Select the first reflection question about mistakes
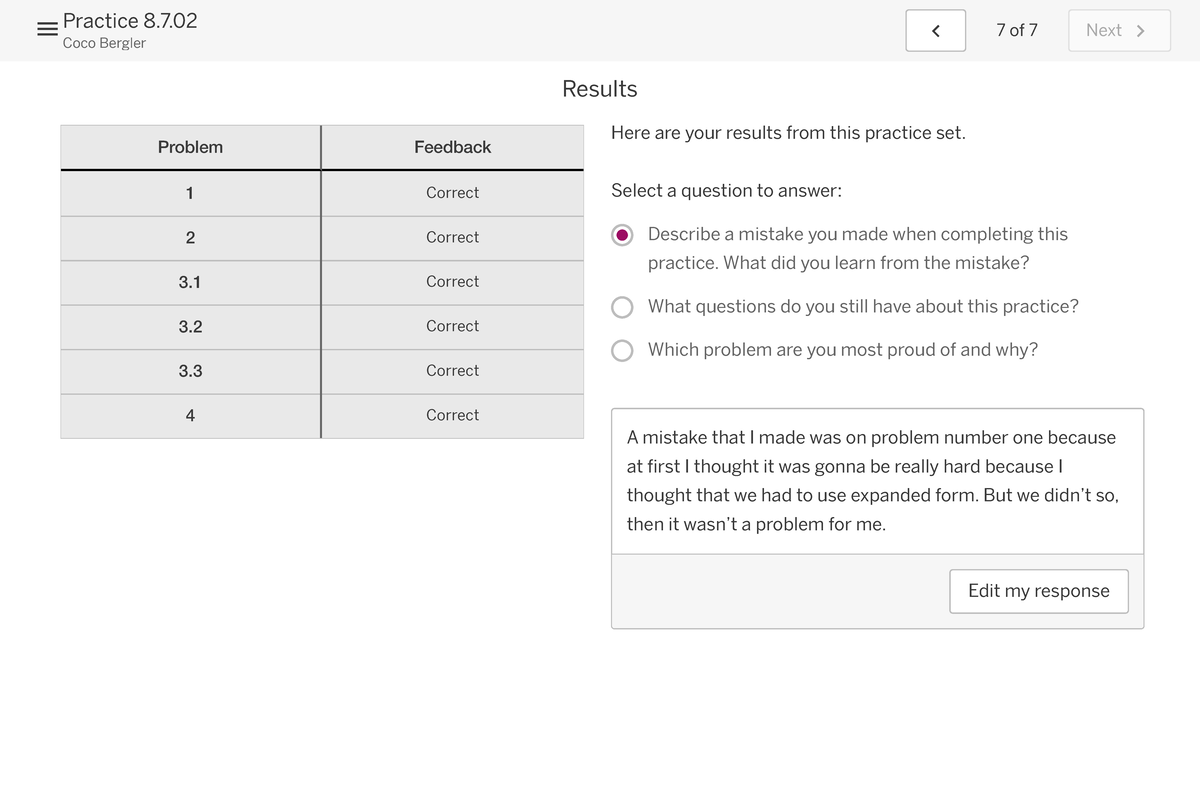Screen dimensions: 1200x786 (x=622, y=234)
